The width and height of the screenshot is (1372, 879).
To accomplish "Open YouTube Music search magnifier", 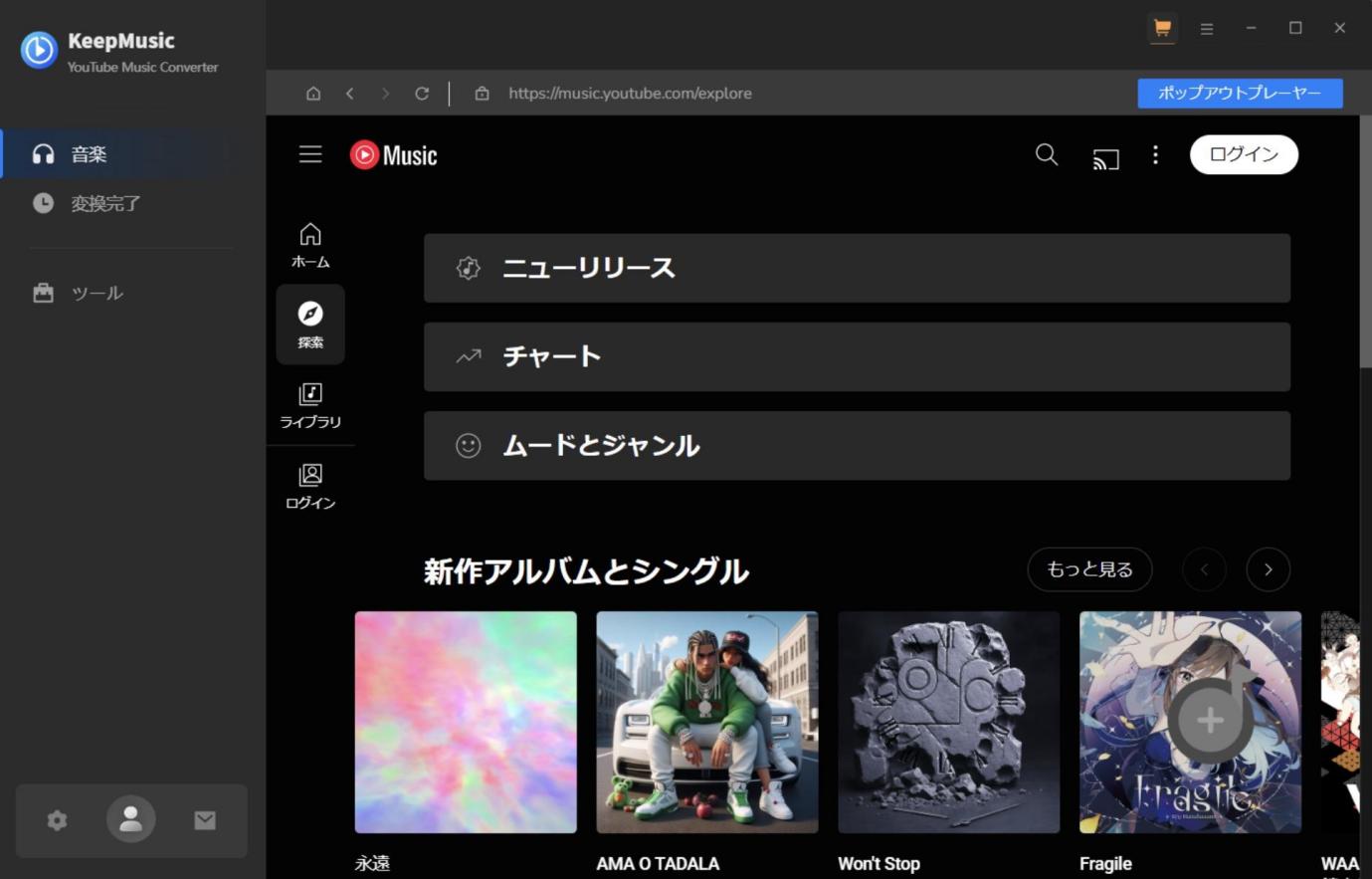I will (x=1047, y=154).
